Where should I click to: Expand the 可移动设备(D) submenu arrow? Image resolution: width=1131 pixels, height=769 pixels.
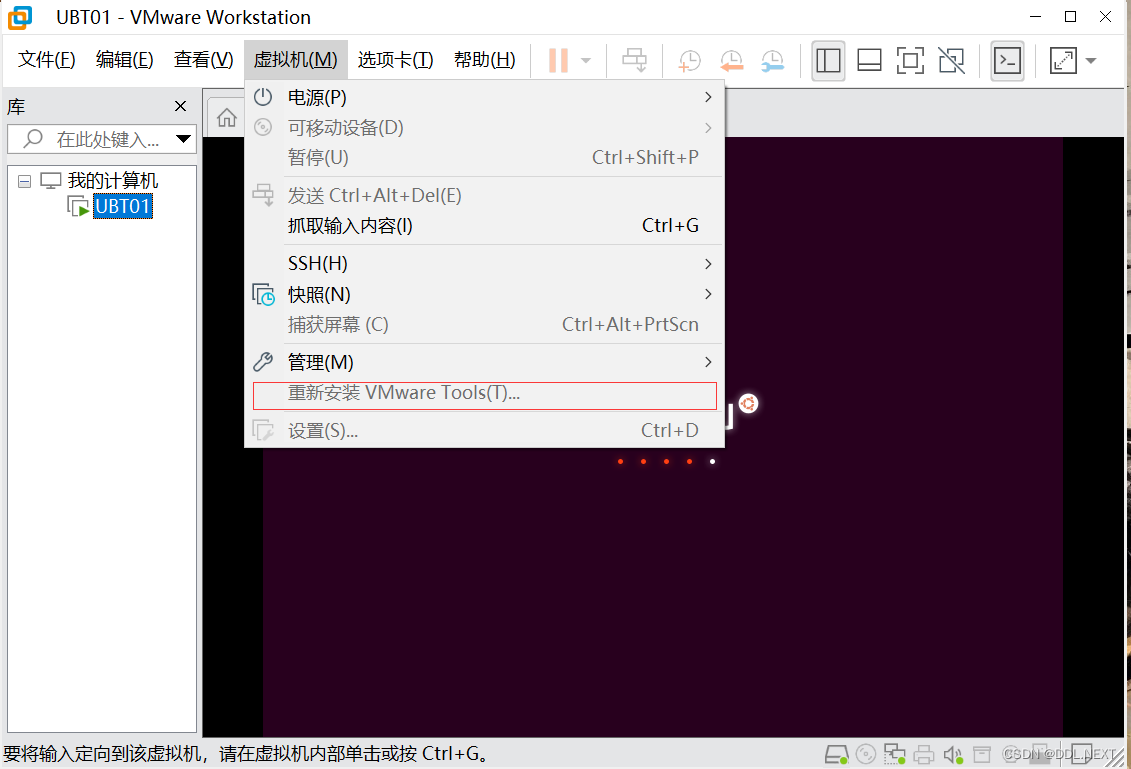click(x=708, y=128)
